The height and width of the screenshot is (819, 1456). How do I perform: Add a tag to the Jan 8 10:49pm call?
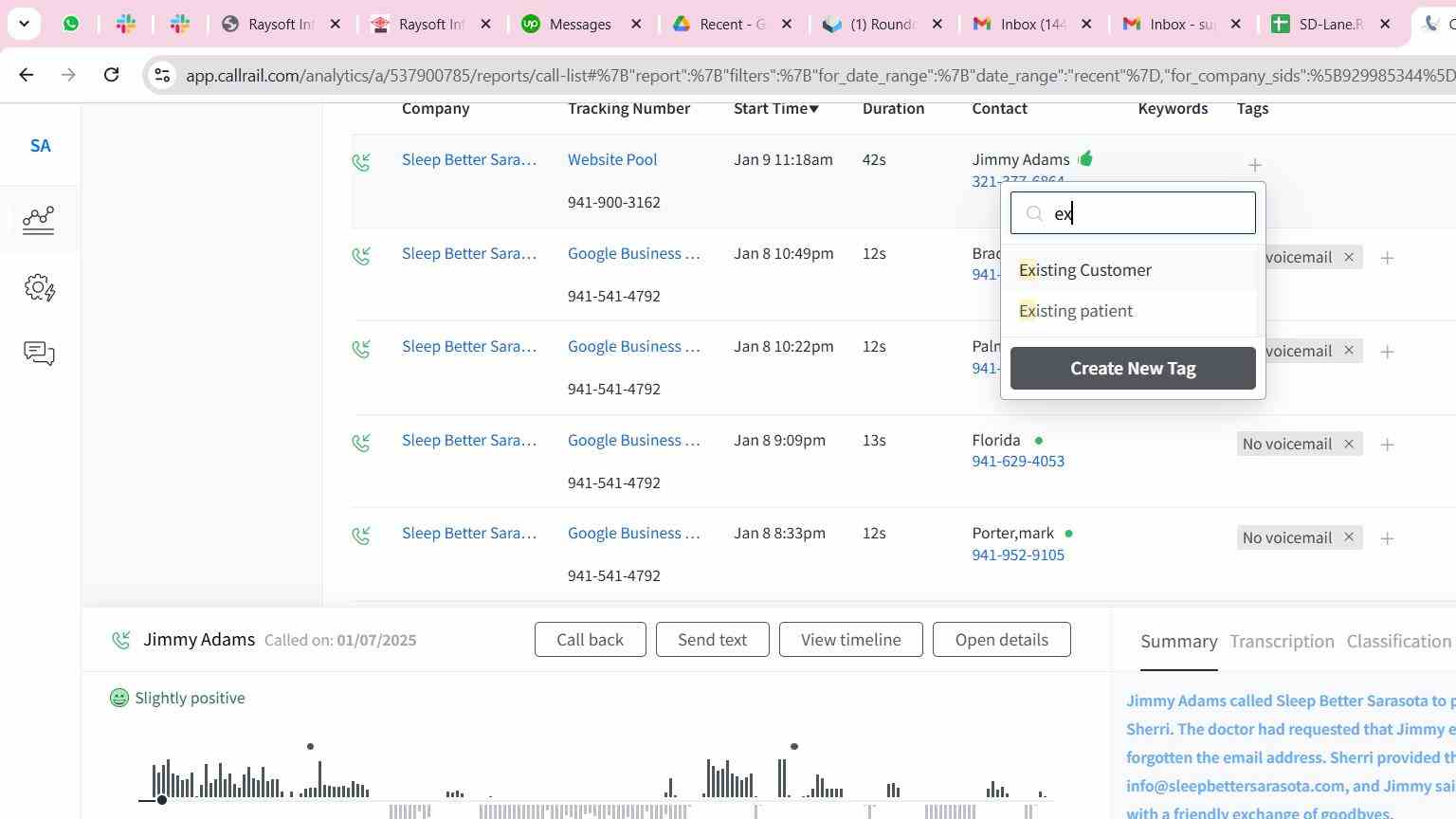coord(1387,258)
